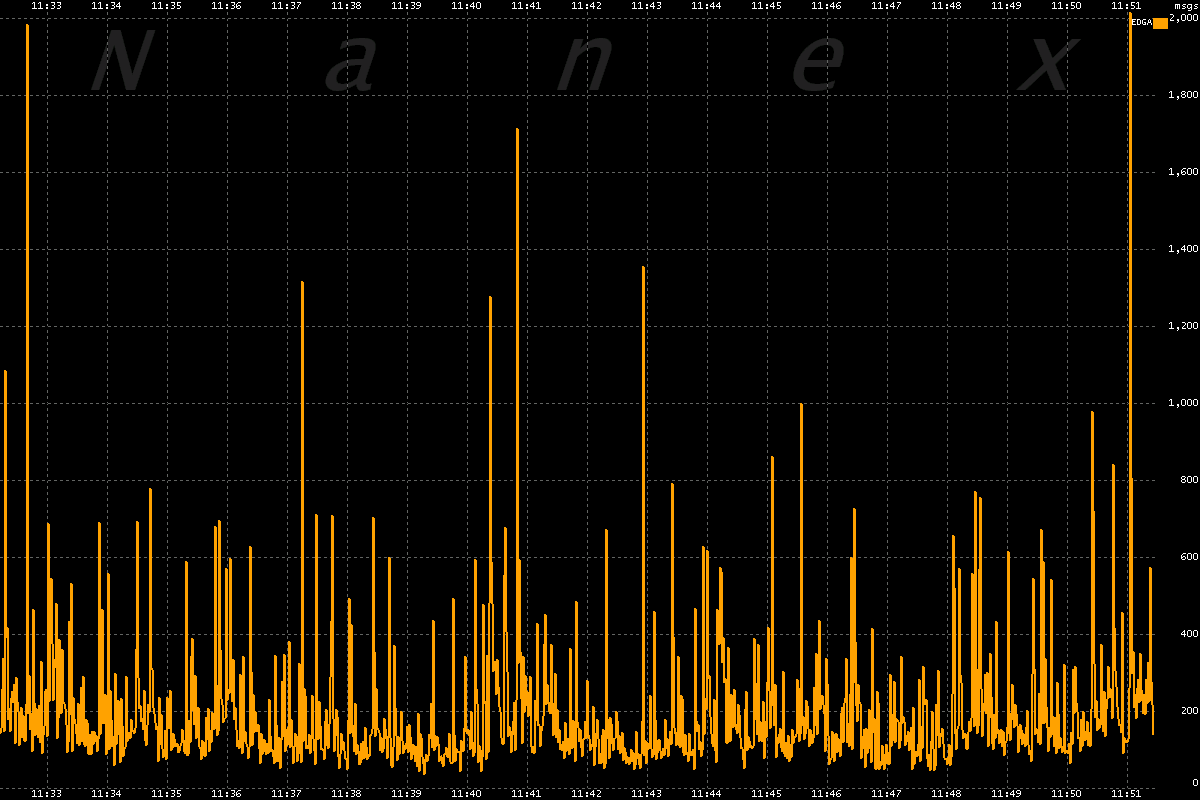This screenshot has height=800, width=1200.
Task: Select the "600" y-axis value
Action: 1188,558
